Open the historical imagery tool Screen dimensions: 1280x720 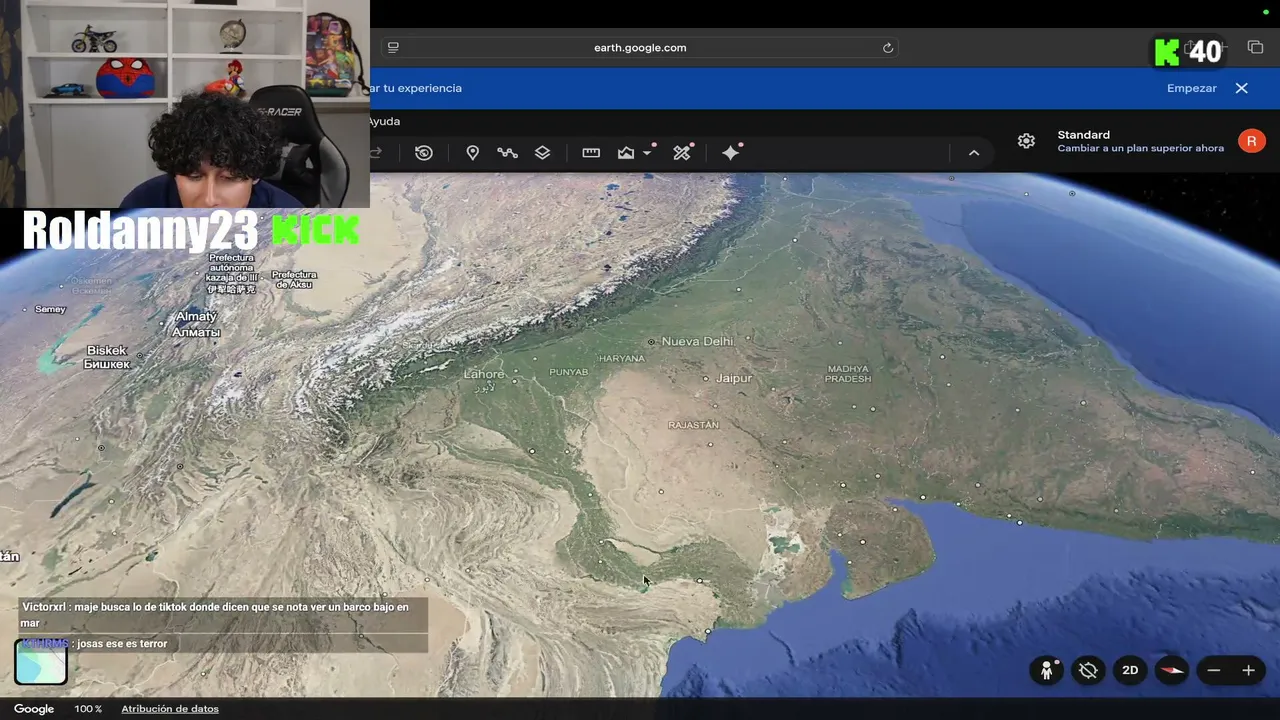coord(424,153)
